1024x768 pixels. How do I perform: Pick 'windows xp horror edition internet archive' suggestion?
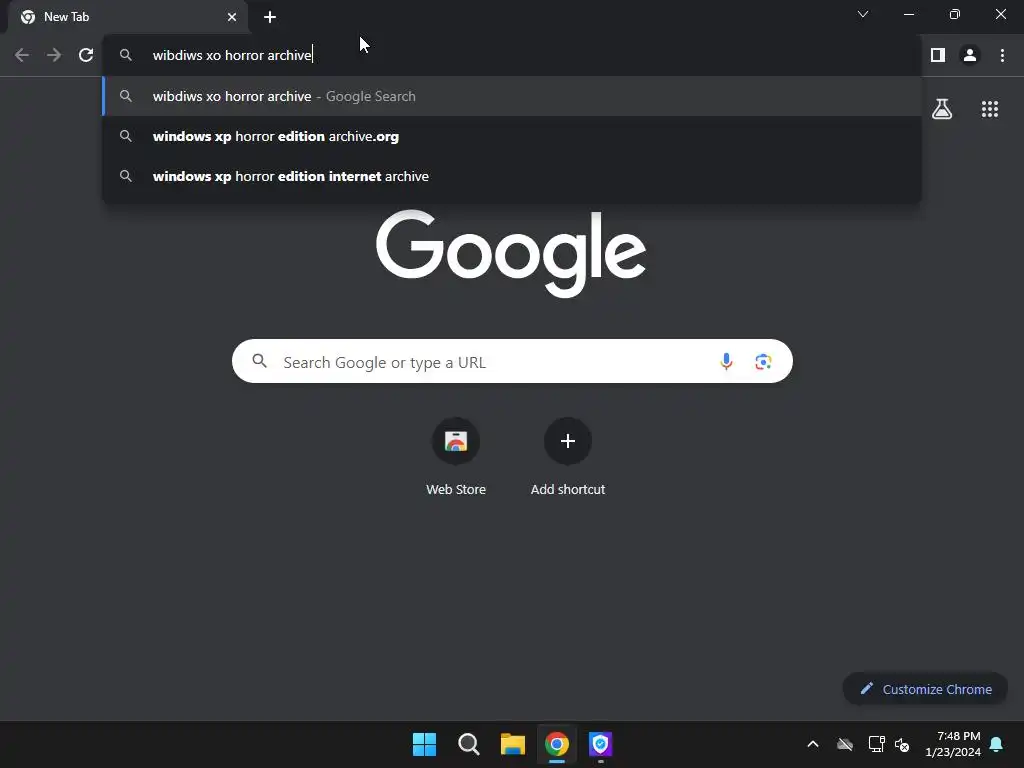[512, 176]
